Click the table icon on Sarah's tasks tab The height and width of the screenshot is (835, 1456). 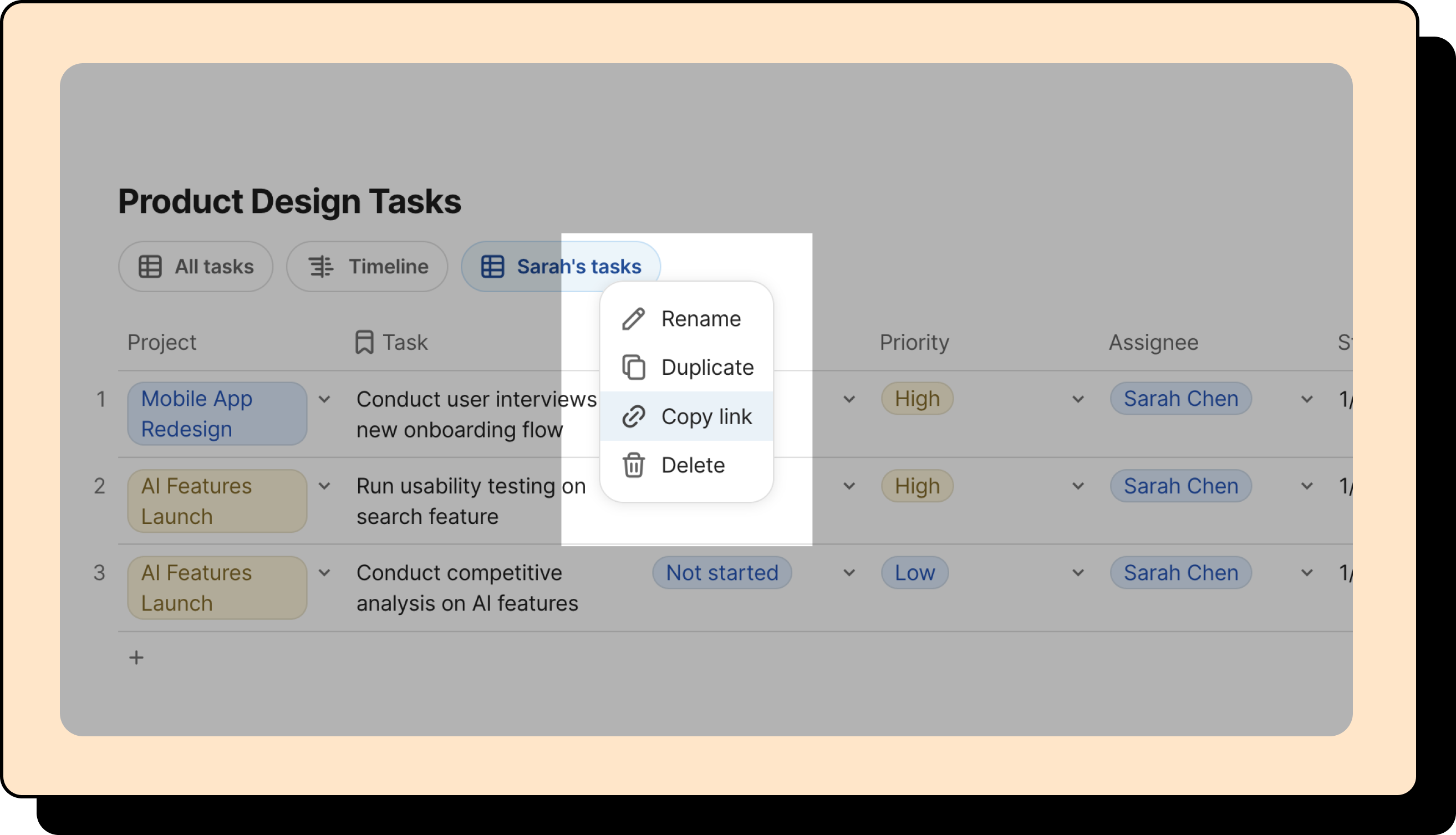[492, 267]
